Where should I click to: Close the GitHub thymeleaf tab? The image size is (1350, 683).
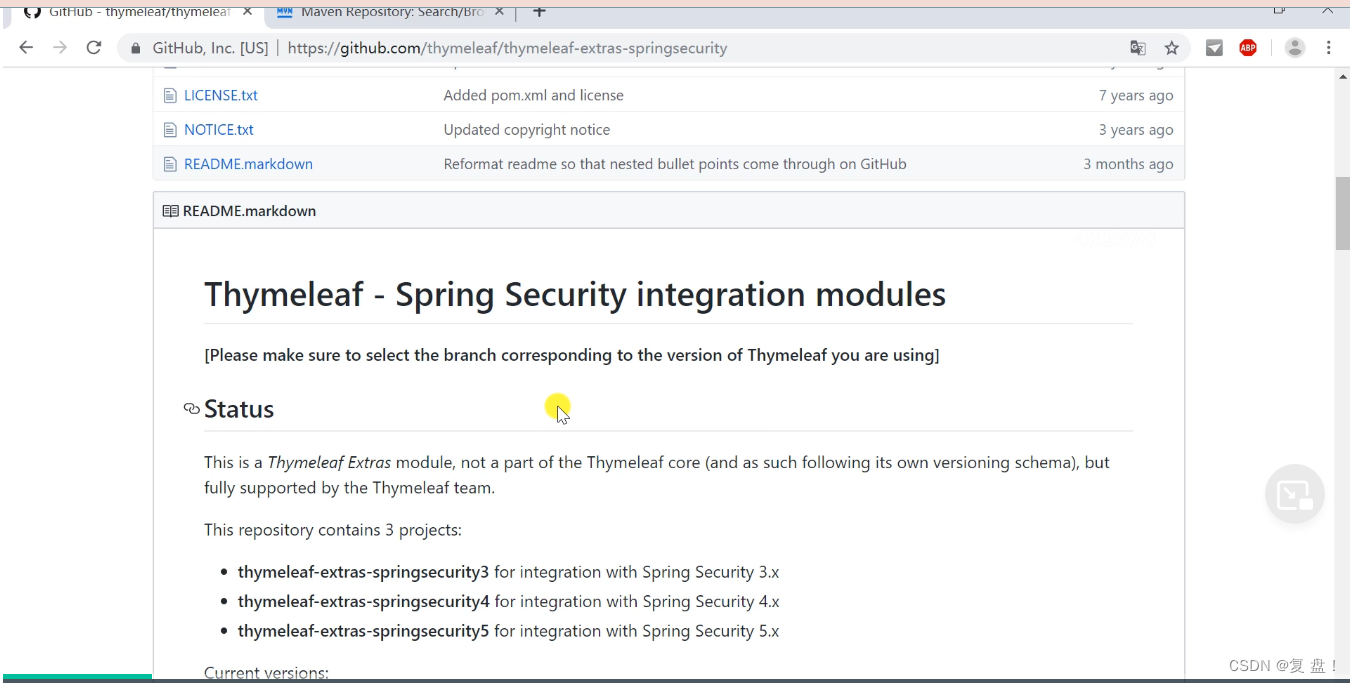click(247, 12)
